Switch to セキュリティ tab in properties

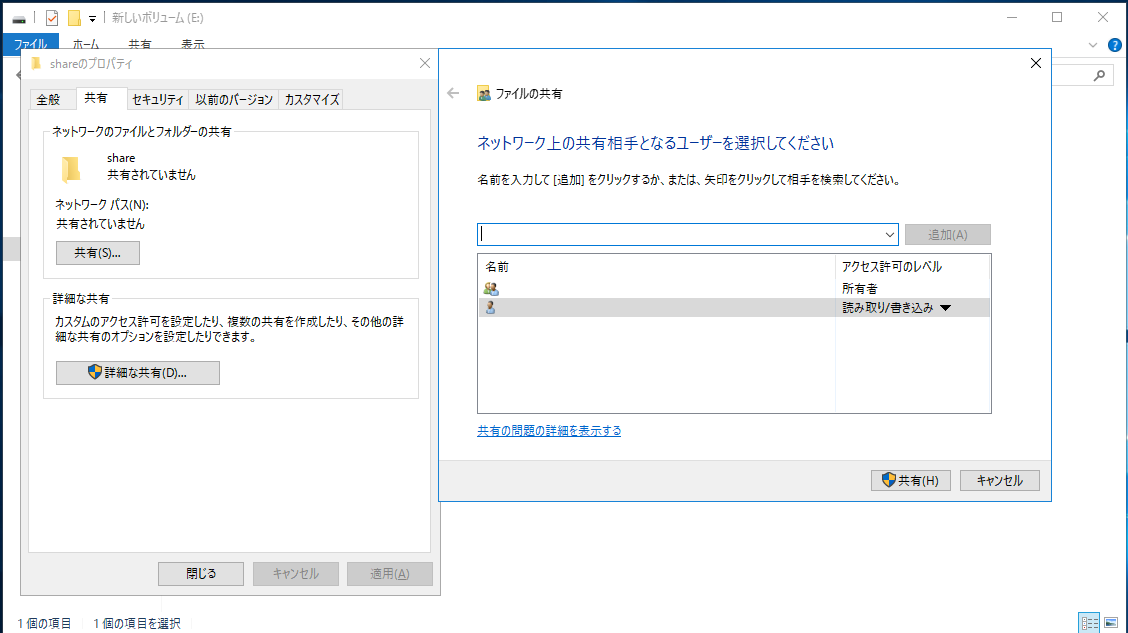(158, 99)
